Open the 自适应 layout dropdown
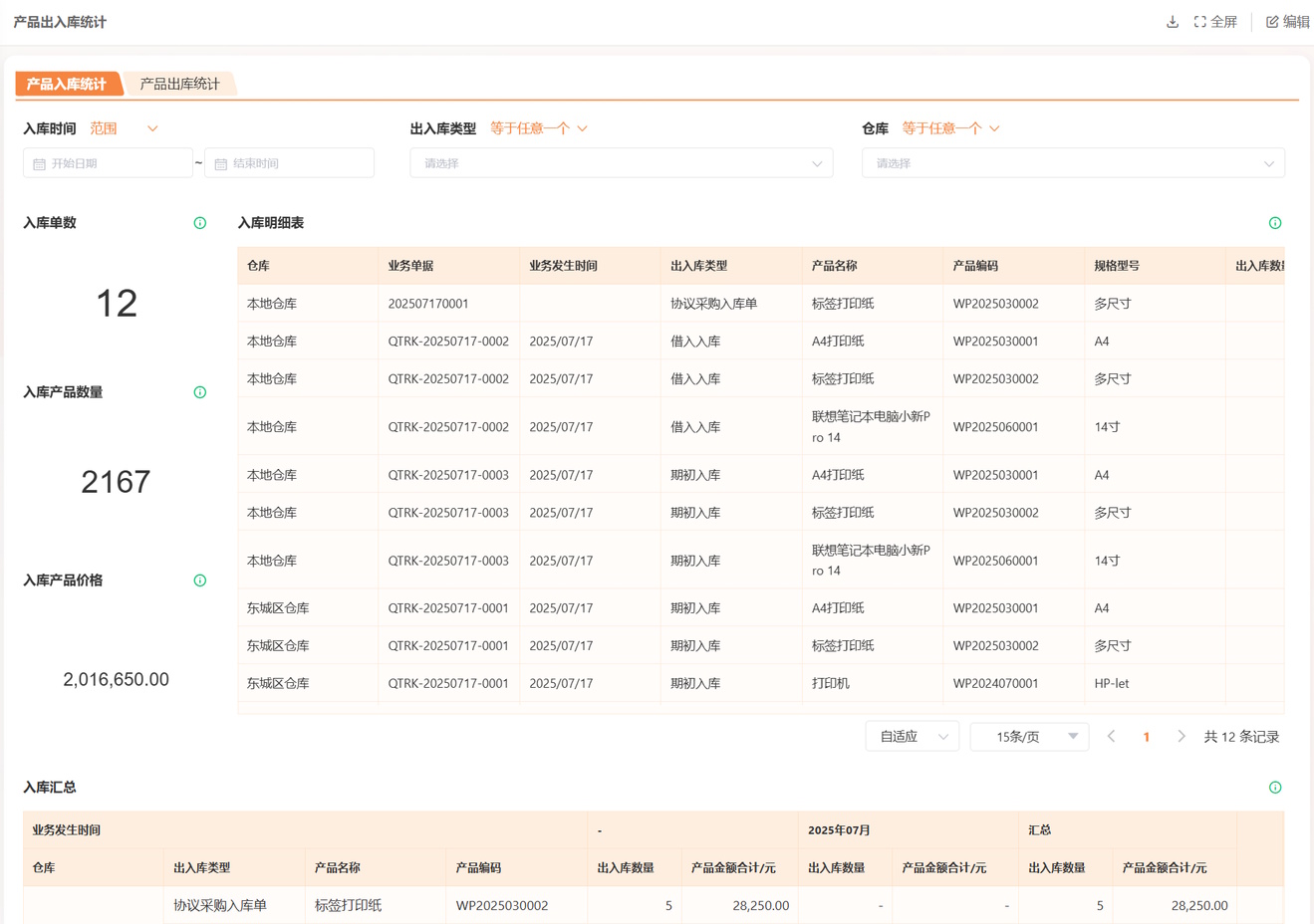Viewport: 1314px width, 924px height. pyautogui.click(x=912, y=737)
